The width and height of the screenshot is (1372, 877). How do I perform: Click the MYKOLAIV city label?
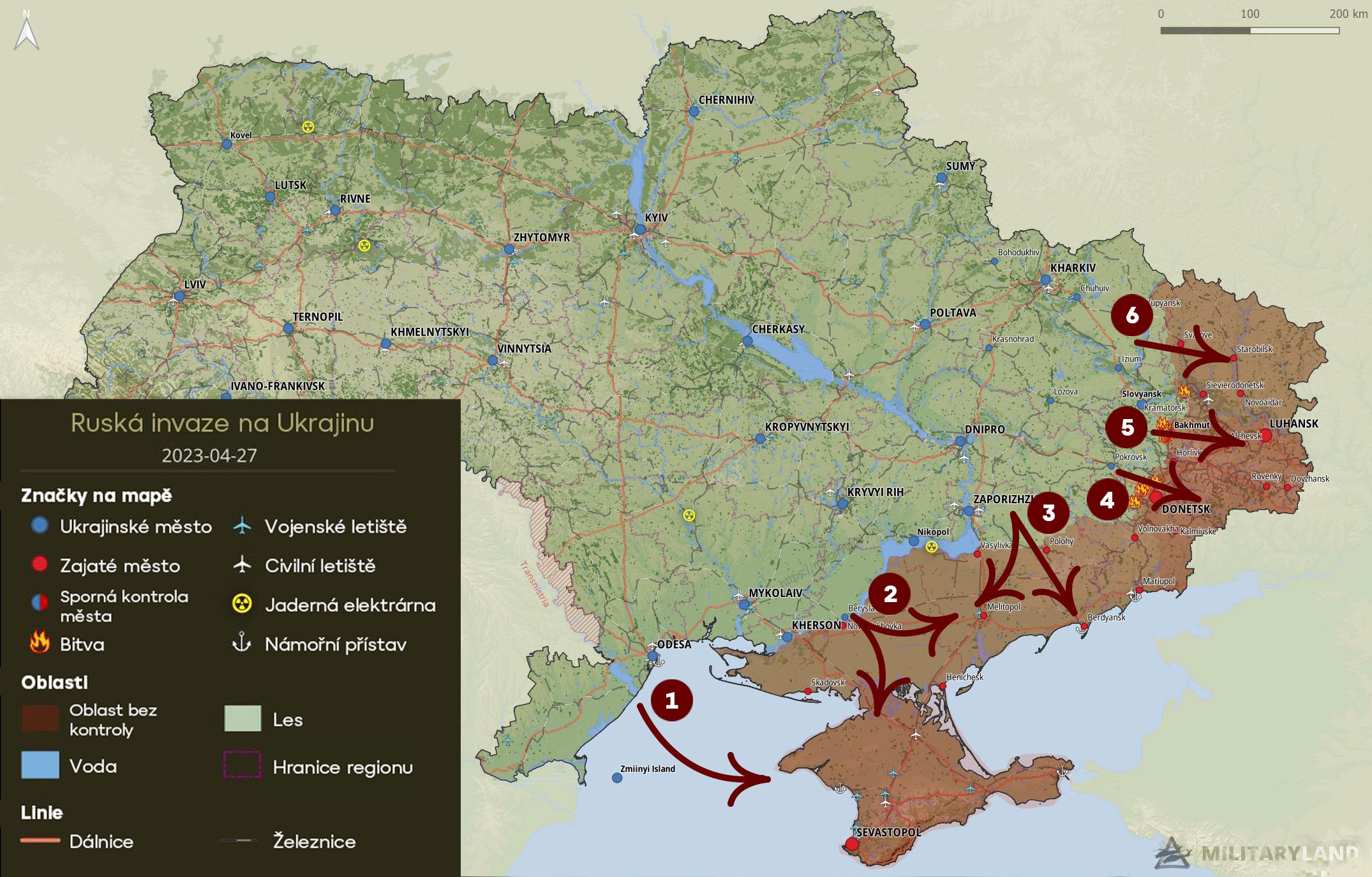click(x=775, y=593)
